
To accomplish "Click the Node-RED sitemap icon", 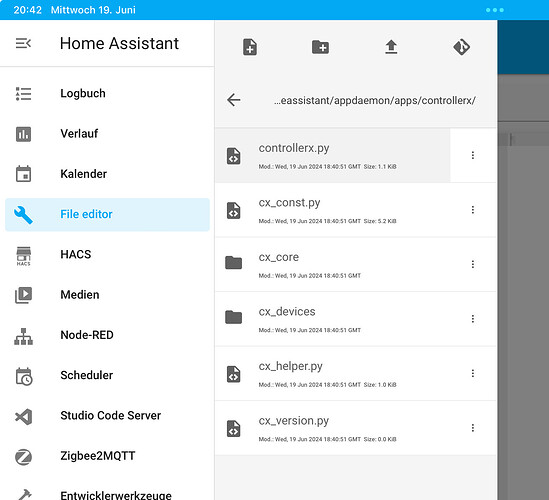I will coord(23,336).
